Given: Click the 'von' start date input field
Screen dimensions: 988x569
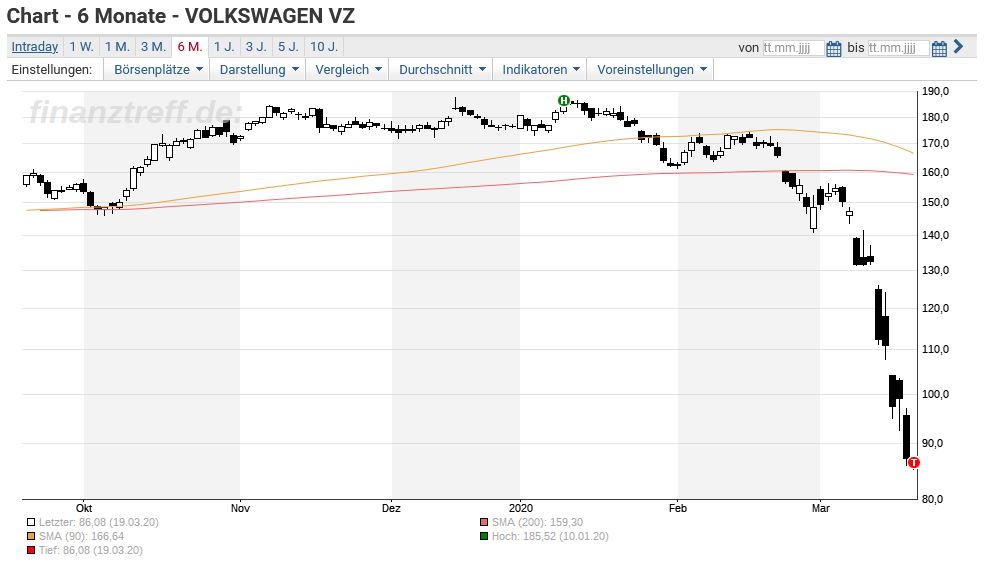Looking at the screenshot, I should pos(793,48).
